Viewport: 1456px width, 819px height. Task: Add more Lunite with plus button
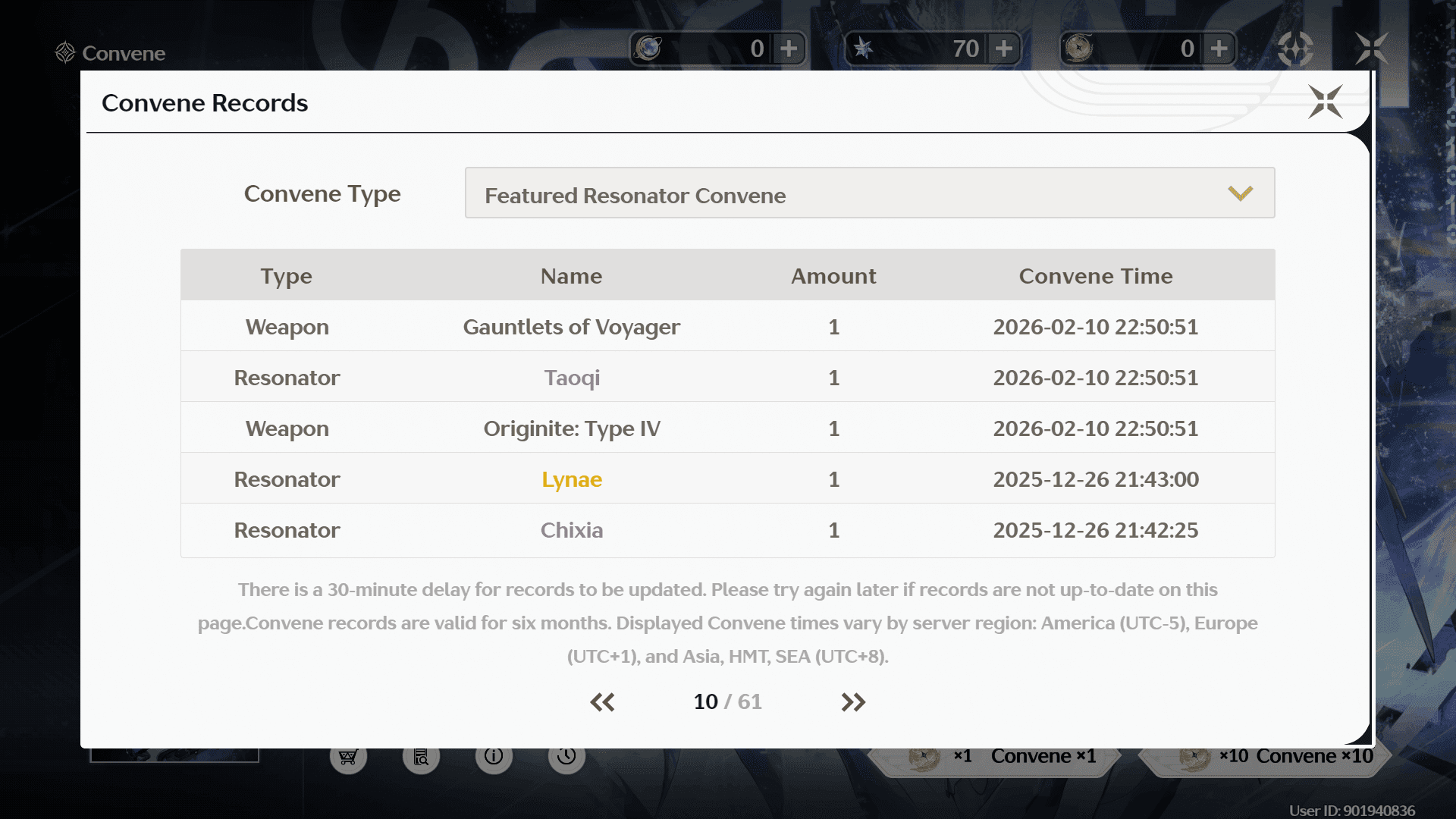[x=789, y=49]
